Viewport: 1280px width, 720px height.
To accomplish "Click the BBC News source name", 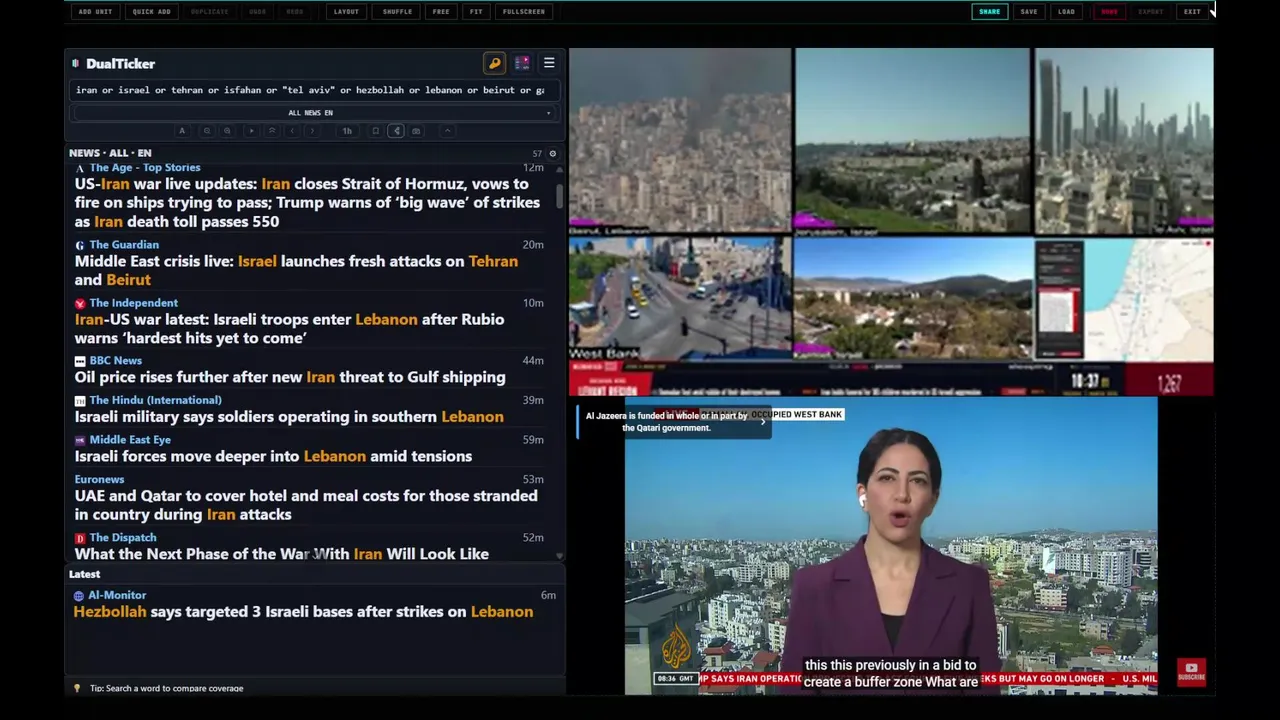I will point(115,361).
